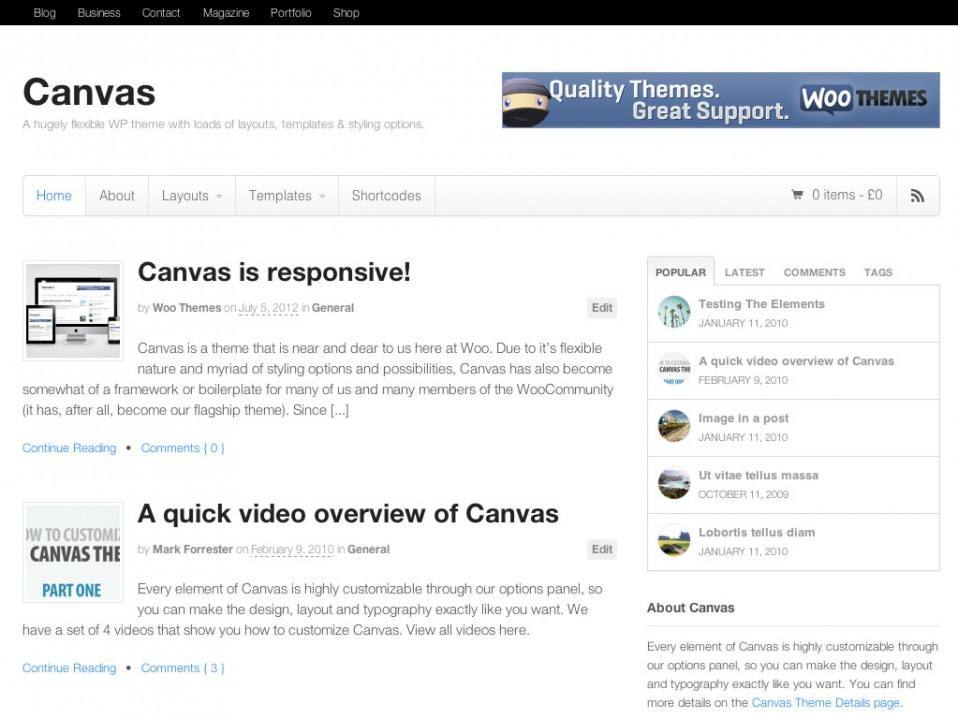Click the About Canvas widget heading

tap(690, 608)
